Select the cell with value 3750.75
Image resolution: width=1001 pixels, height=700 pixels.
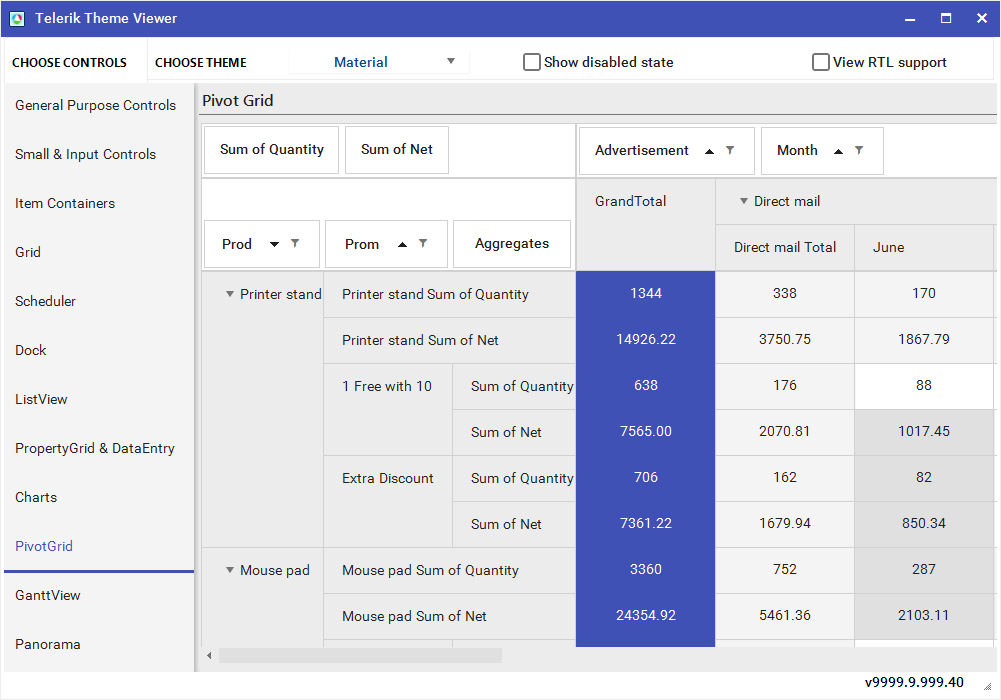tap(785, 339)
